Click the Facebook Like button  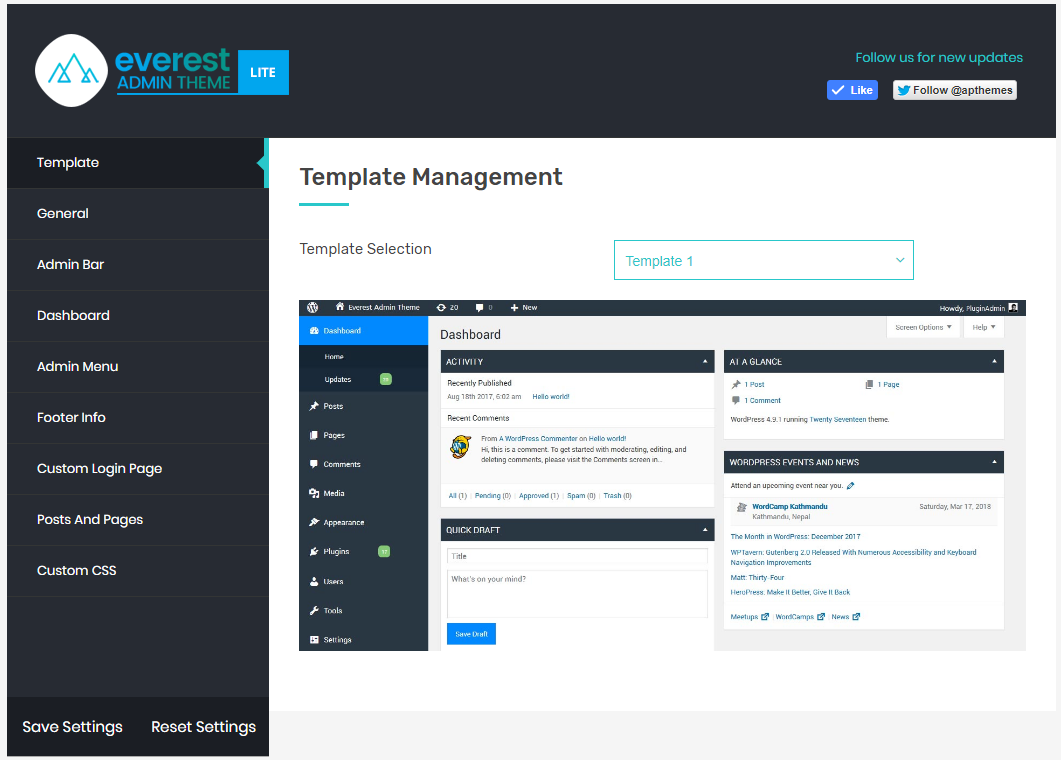pyautogui.click(x=852, y=90)
